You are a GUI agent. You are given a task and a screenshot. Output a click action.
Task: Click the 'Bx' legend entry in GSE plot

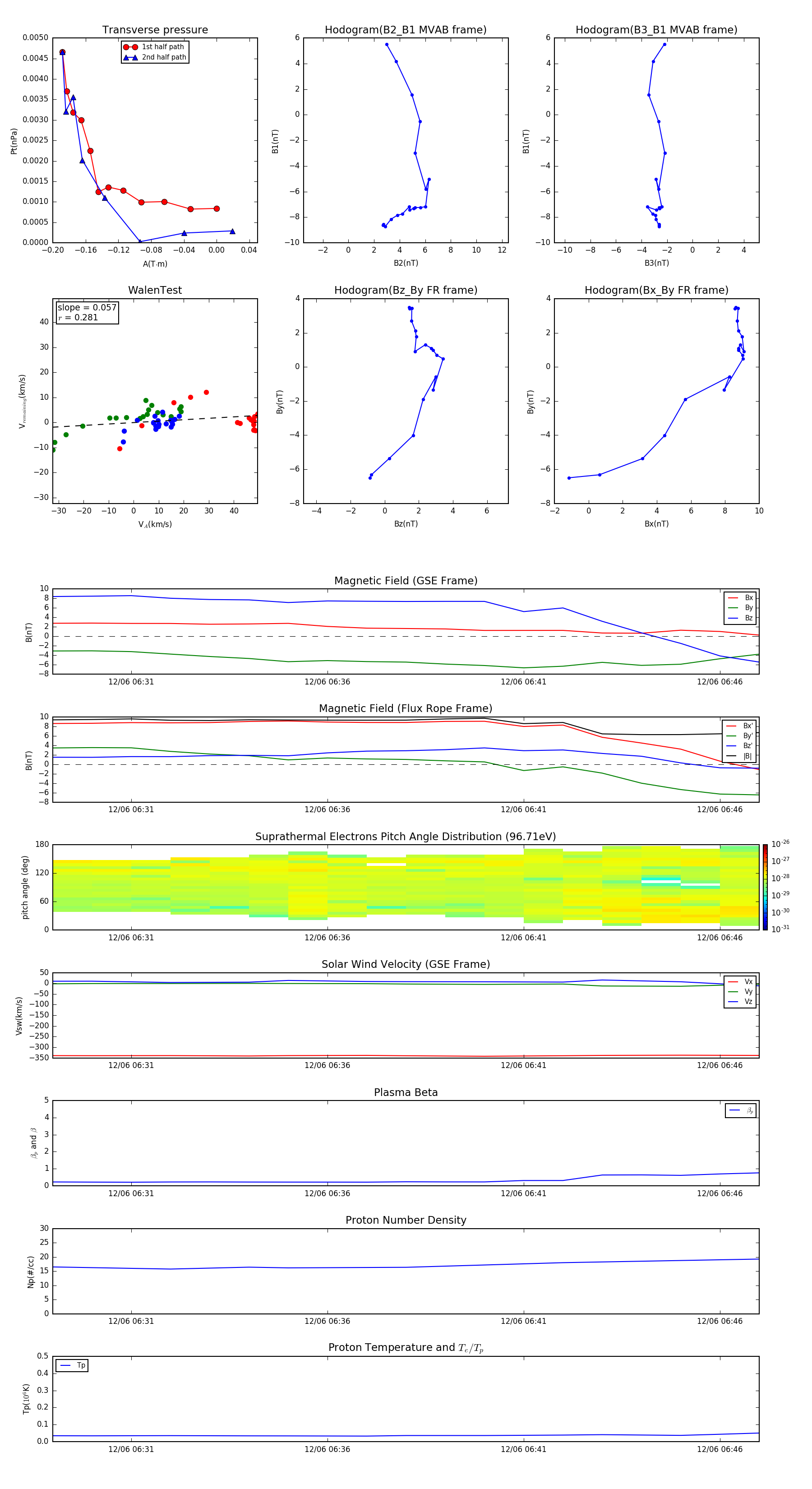[740, 598]
